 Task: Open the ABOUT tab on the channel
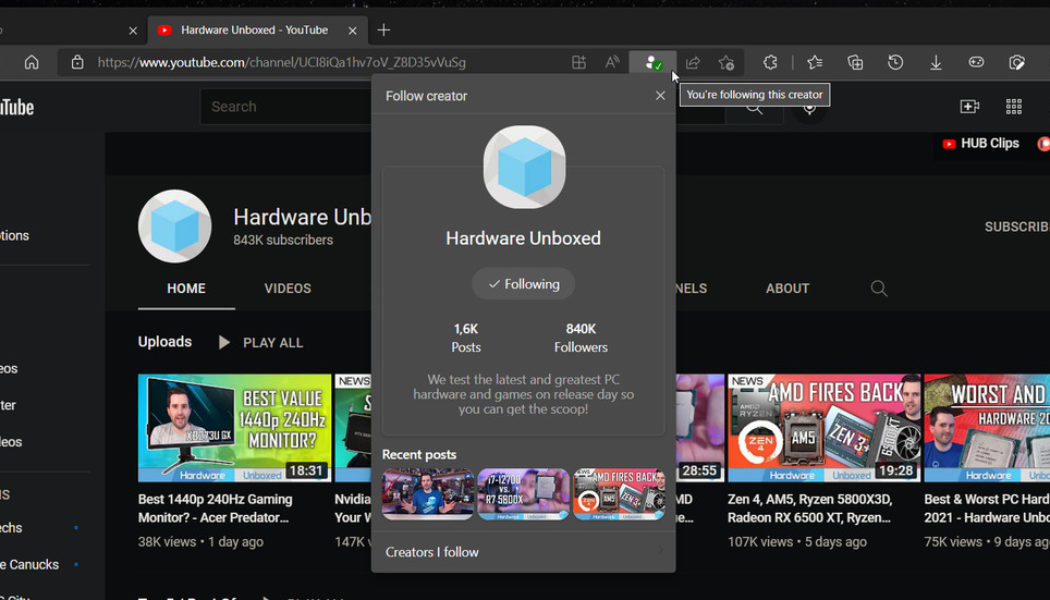point(787,288)
